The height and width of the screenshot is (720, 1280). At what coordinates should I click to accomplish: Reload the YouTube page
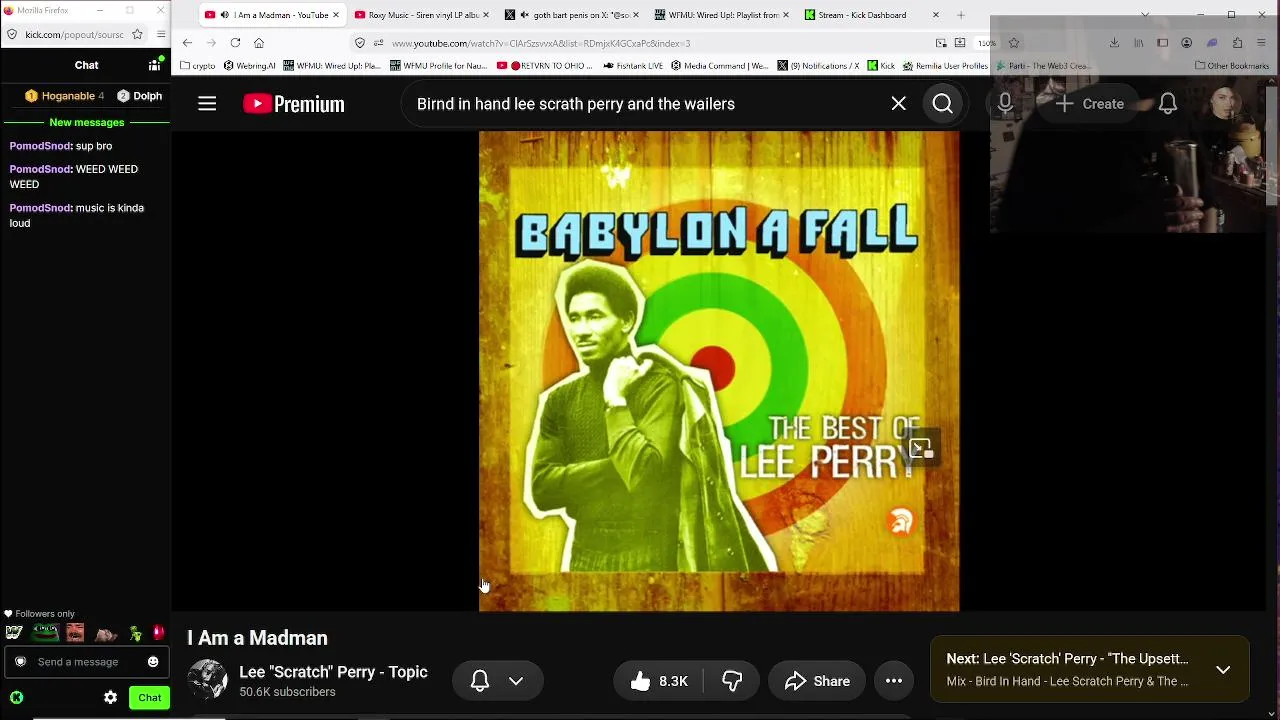(x=235, y=43)
